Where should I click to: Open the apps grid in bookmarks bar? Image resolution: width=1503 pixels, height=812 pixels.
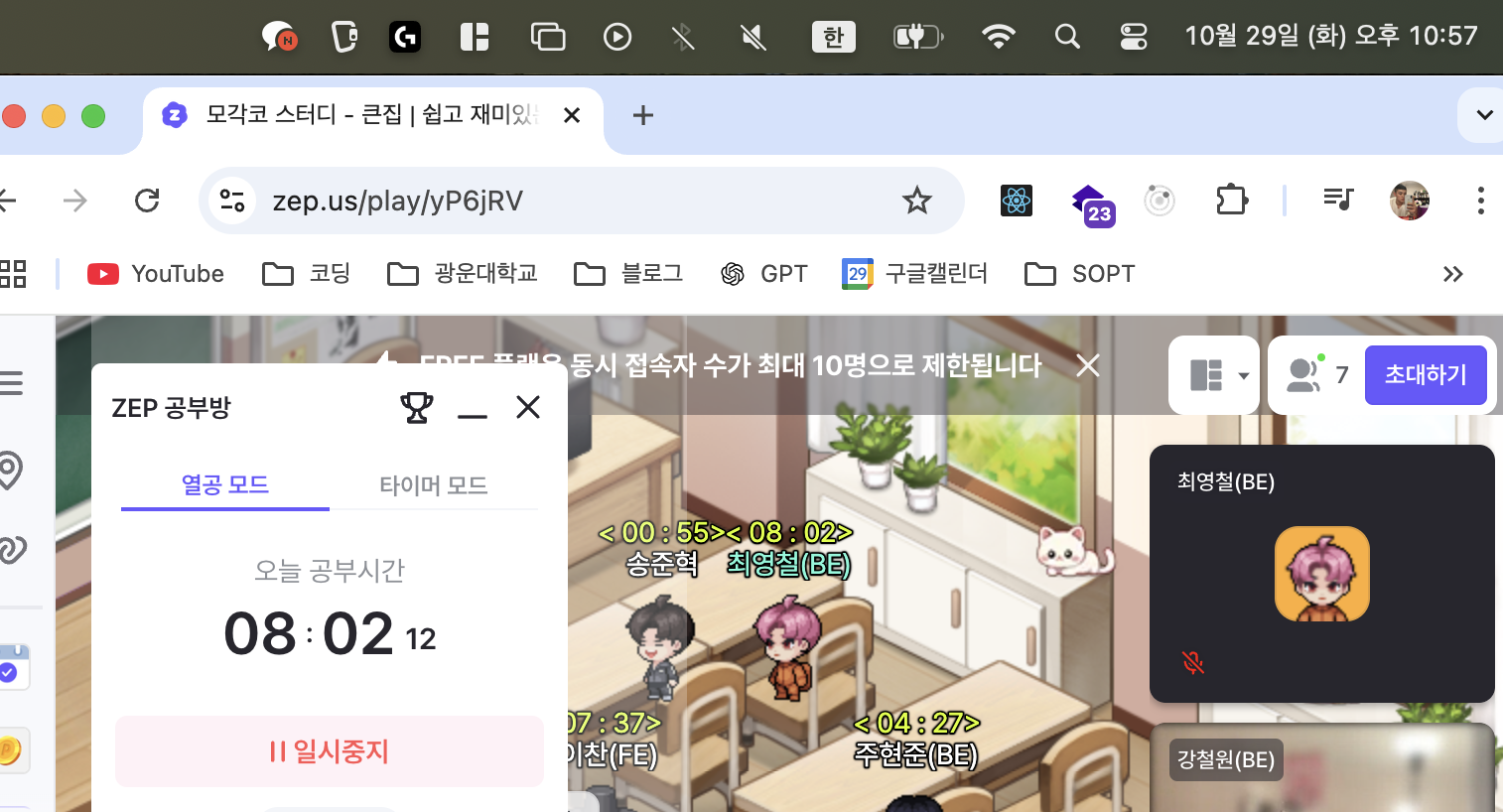[12, 274]
